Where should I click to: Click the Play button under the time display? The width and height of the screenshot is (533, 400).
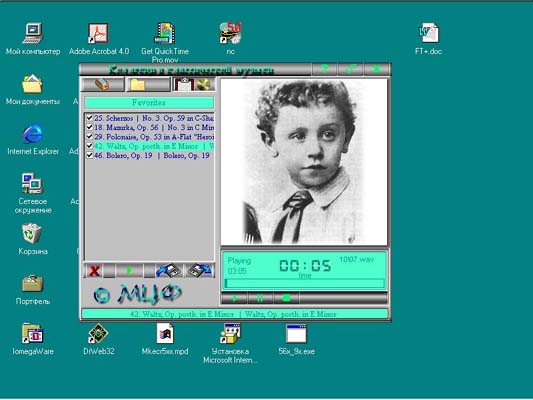click(x=235, y=298)
